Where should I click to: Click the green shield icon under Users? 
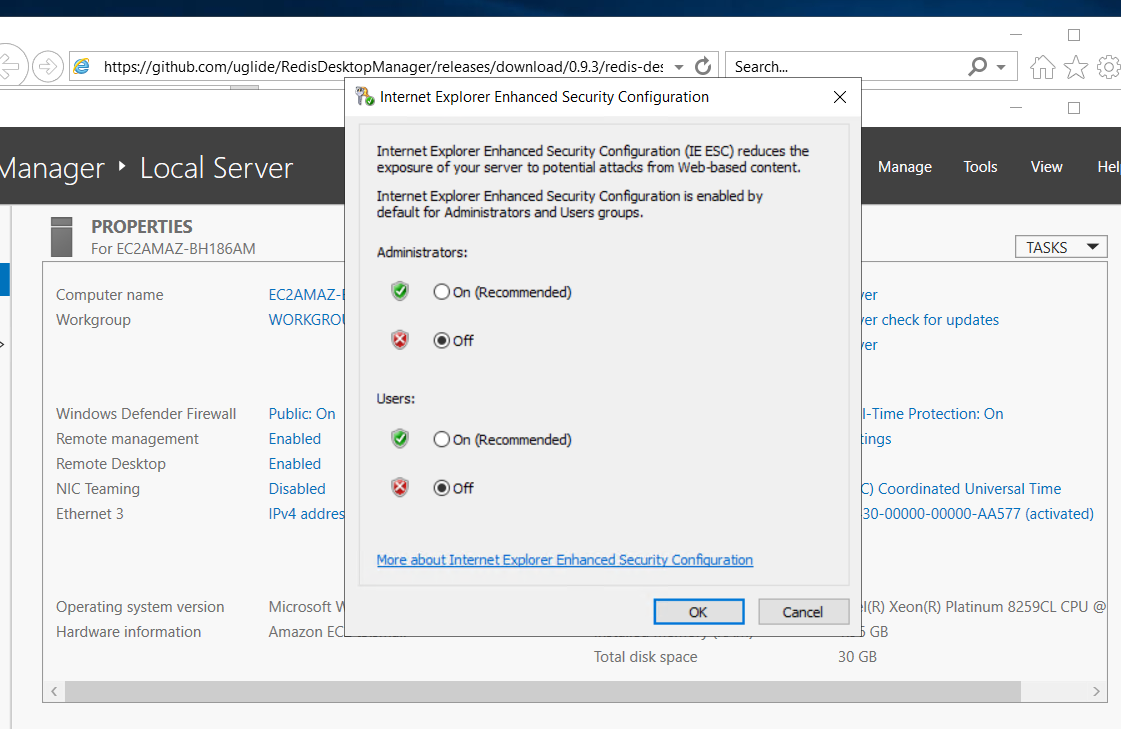[x=400, y=439]
